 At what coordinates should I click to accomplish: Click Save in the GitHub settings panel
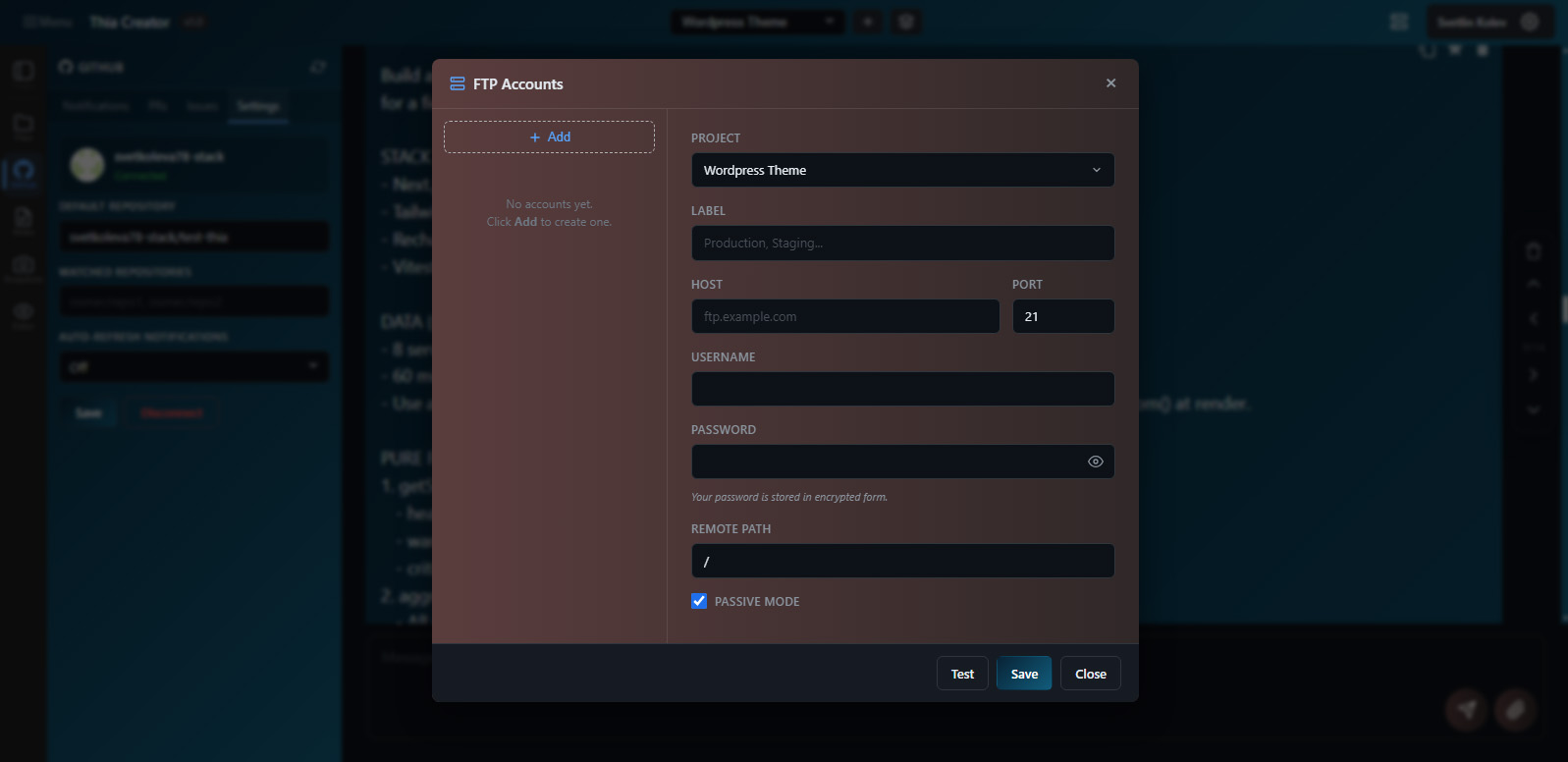pyautogui.click(x=88, y=413)
